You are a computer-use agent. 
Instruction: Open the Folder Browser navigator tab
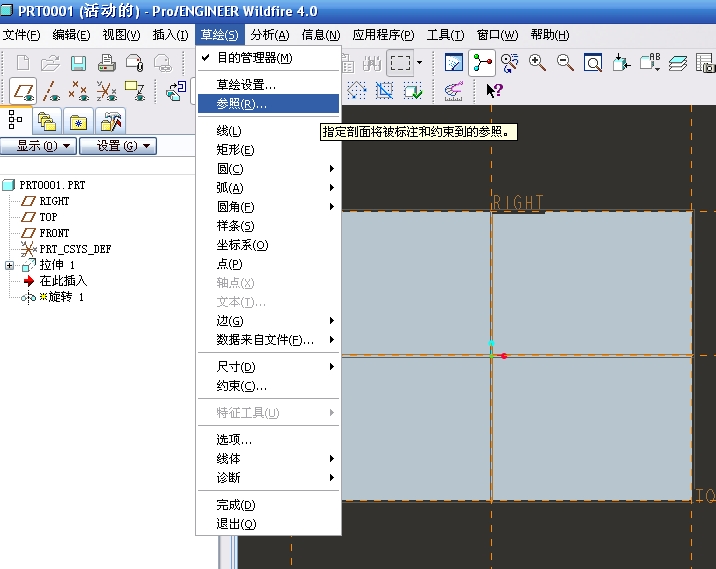pyautogui.click(x=47, y=121)
